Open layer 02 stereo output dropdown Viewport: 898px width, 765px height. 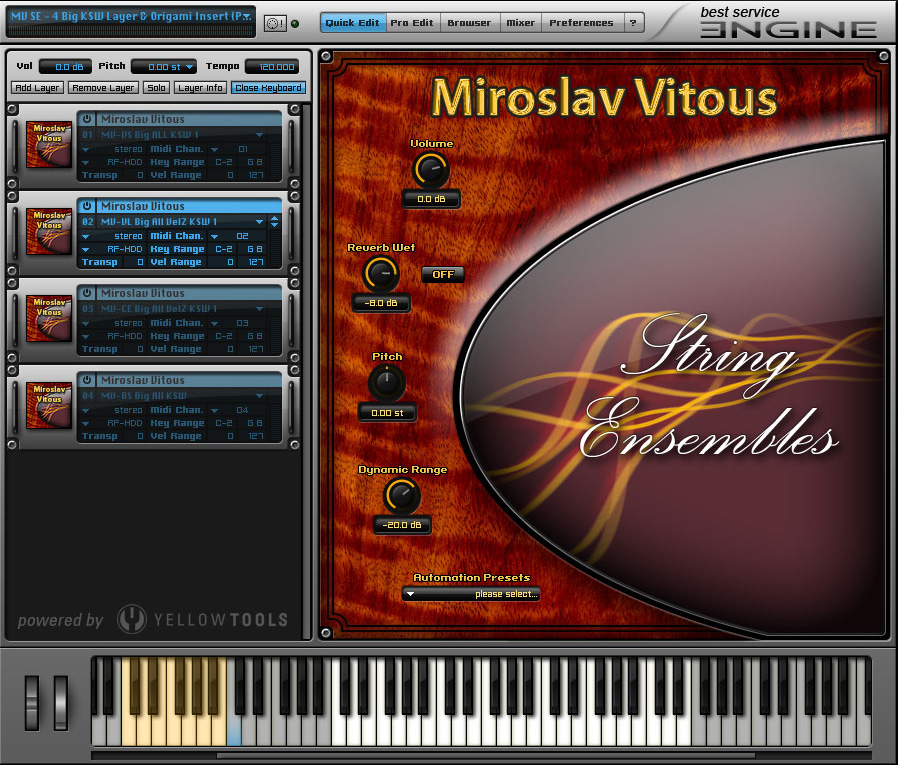tap(85, 236)
